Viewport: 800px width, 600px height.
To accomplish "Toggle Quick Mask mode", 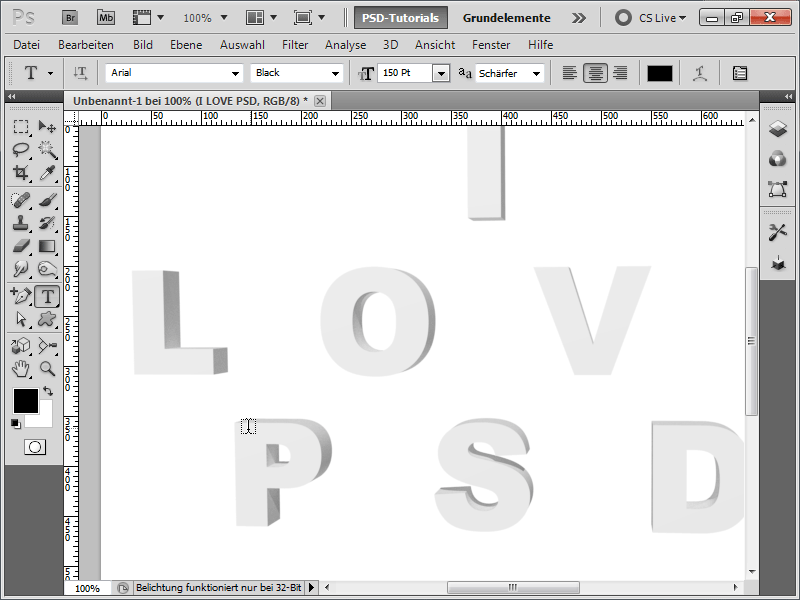I will (35, 447).
